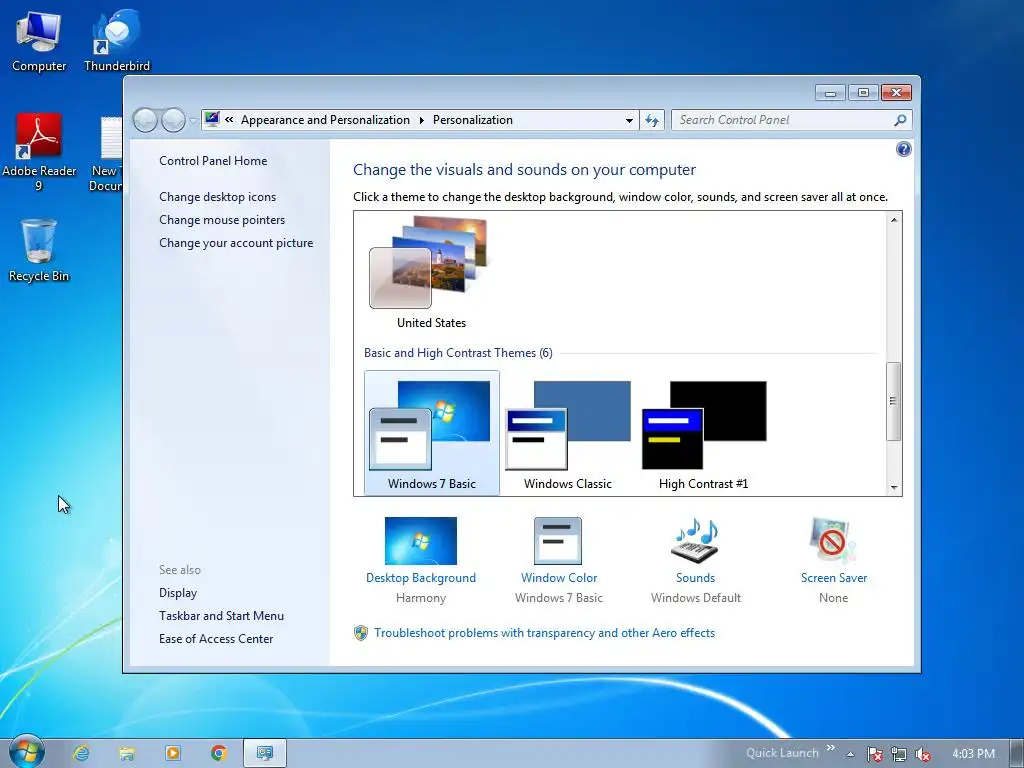This screenshot has height=768, width=1024.
Task: Select the High Contrast #1 theme
Action: tap(703, 433)
